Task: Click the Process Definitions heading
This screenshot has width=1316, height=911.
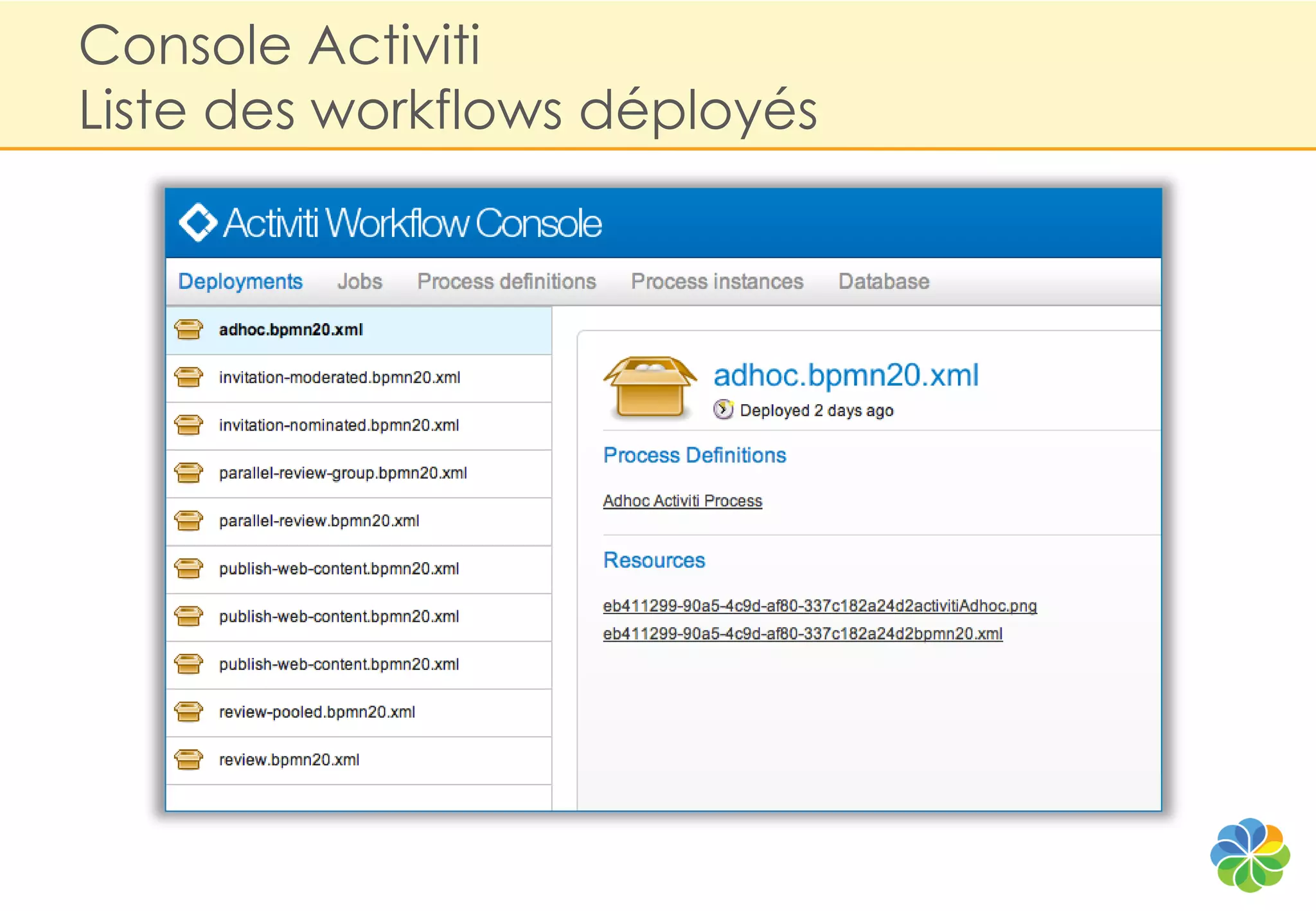Action: click(x=695, y=455)
